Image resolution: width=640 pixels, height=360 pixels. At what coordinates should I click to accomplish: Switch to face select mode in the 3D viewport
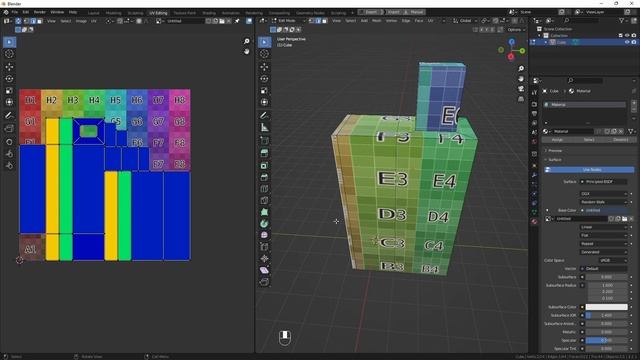click(x=324, y=21)
